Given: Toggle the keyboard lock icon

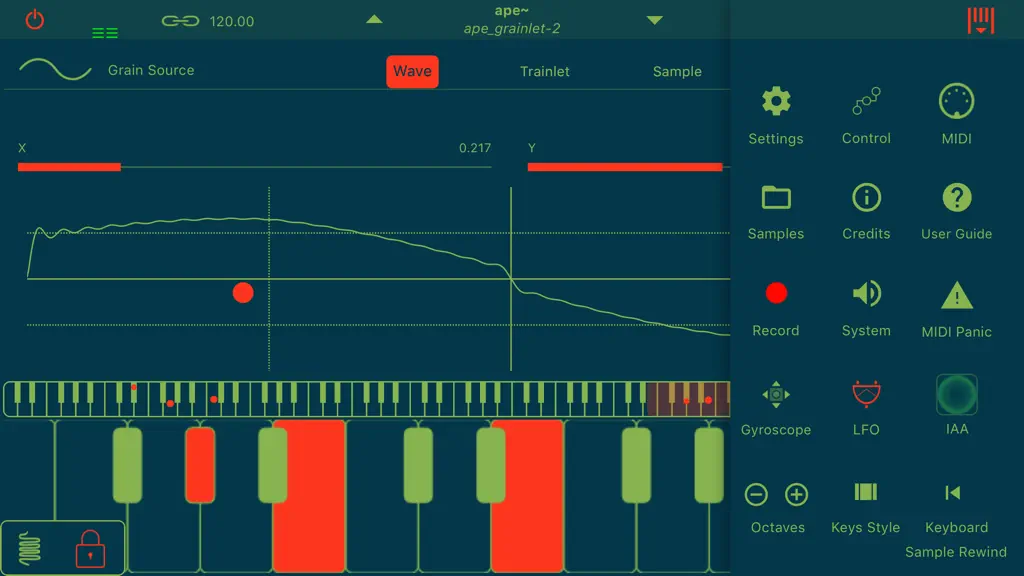Looking at the screenshot, I should [90, 549].
